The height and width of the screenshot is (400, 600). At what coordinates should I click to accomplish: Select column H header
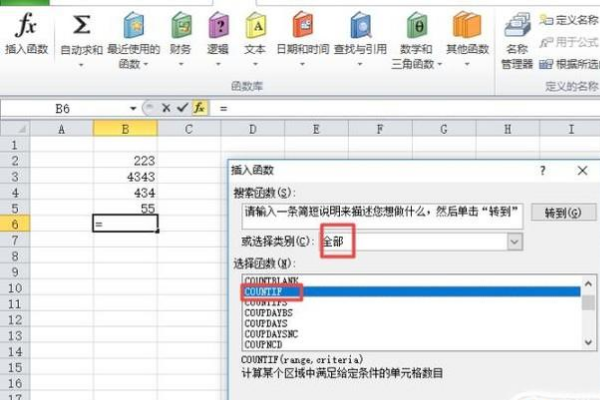point(507,129)
